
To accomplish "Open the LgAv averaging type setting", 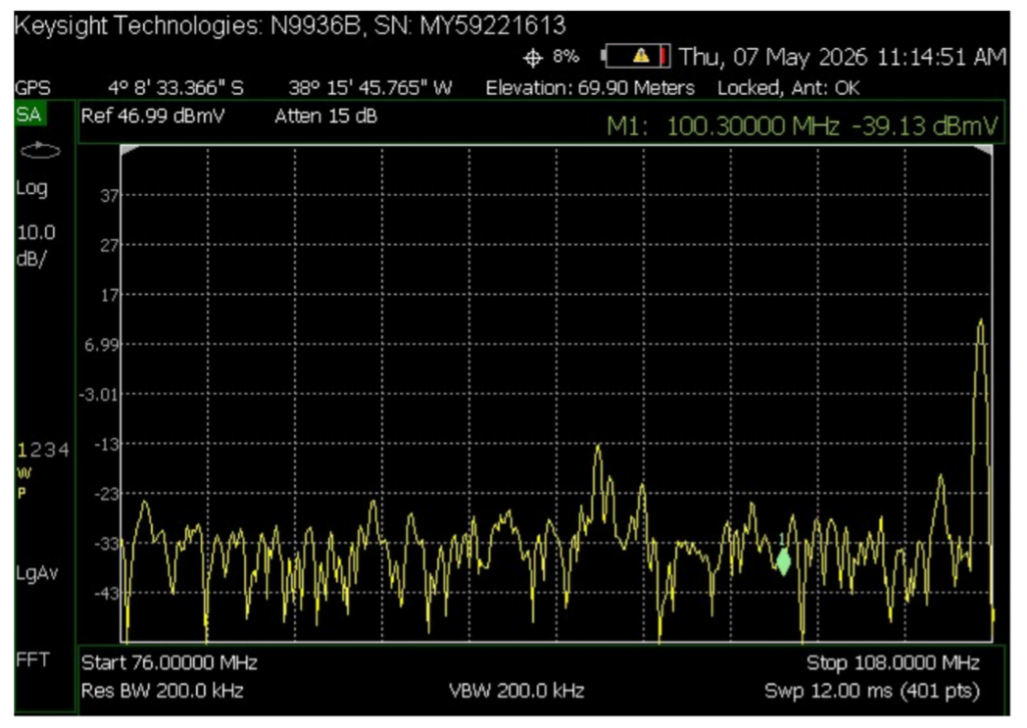I will (x=37, y=573).
